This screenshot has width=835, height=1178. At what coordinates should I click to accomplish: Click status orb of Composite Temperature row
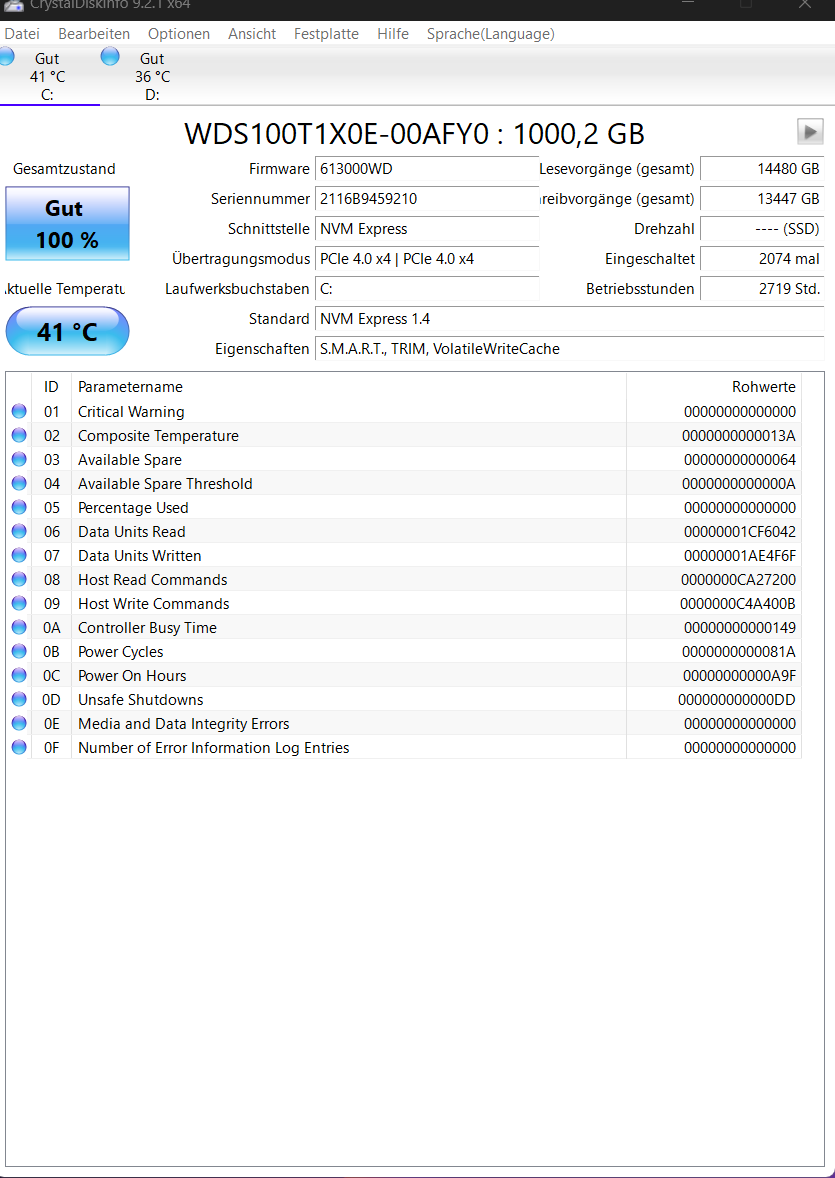point(19,435)
